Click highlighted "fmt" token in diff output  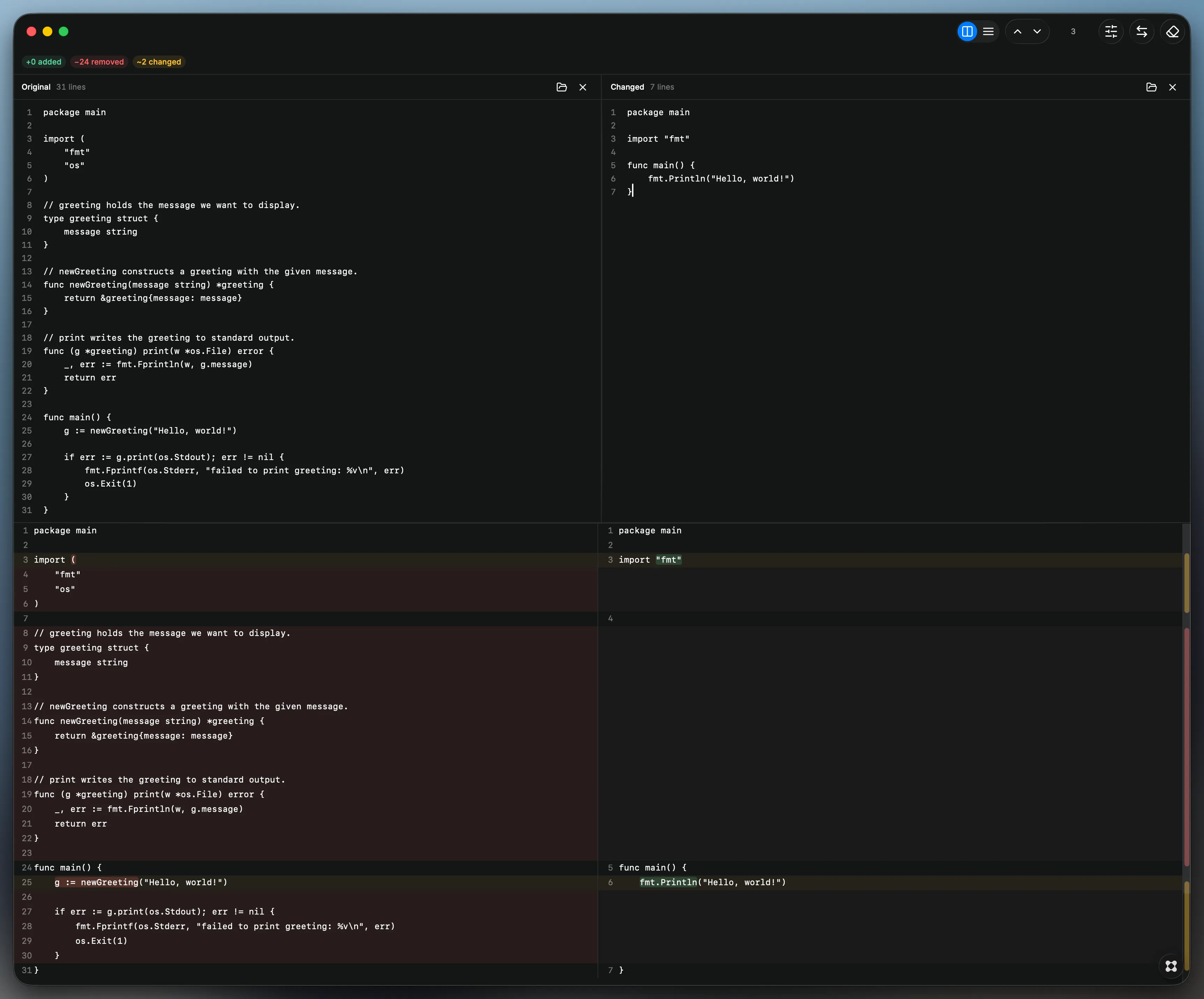point(669,560)
